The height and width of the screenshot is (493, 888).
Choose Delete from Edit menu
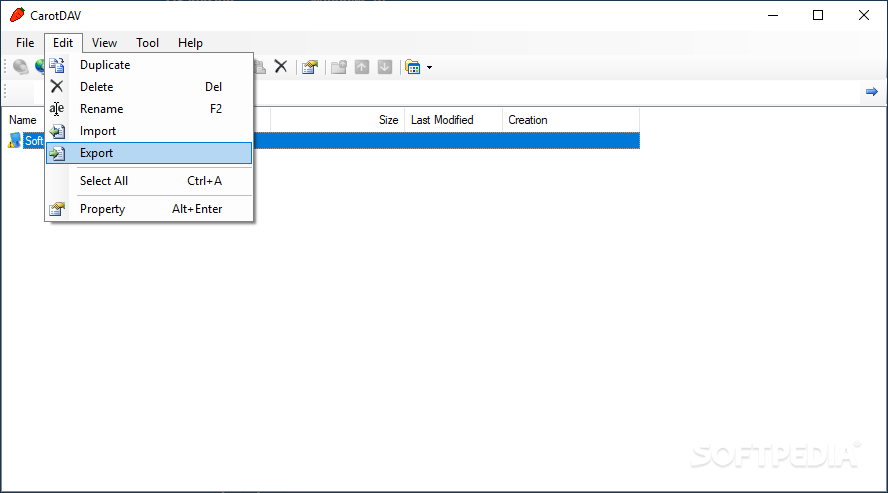pyautogui.click(x=149, y=87)
